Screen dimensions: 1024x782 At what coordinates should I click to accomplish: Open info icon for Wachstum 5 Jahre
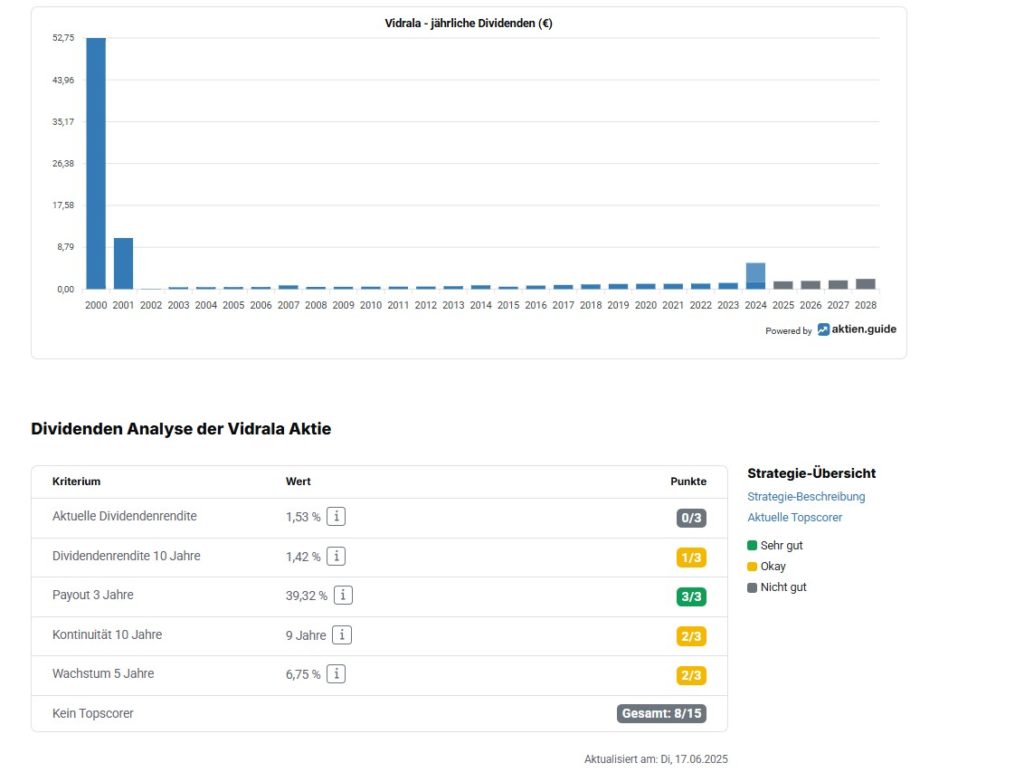pos(336,674)
